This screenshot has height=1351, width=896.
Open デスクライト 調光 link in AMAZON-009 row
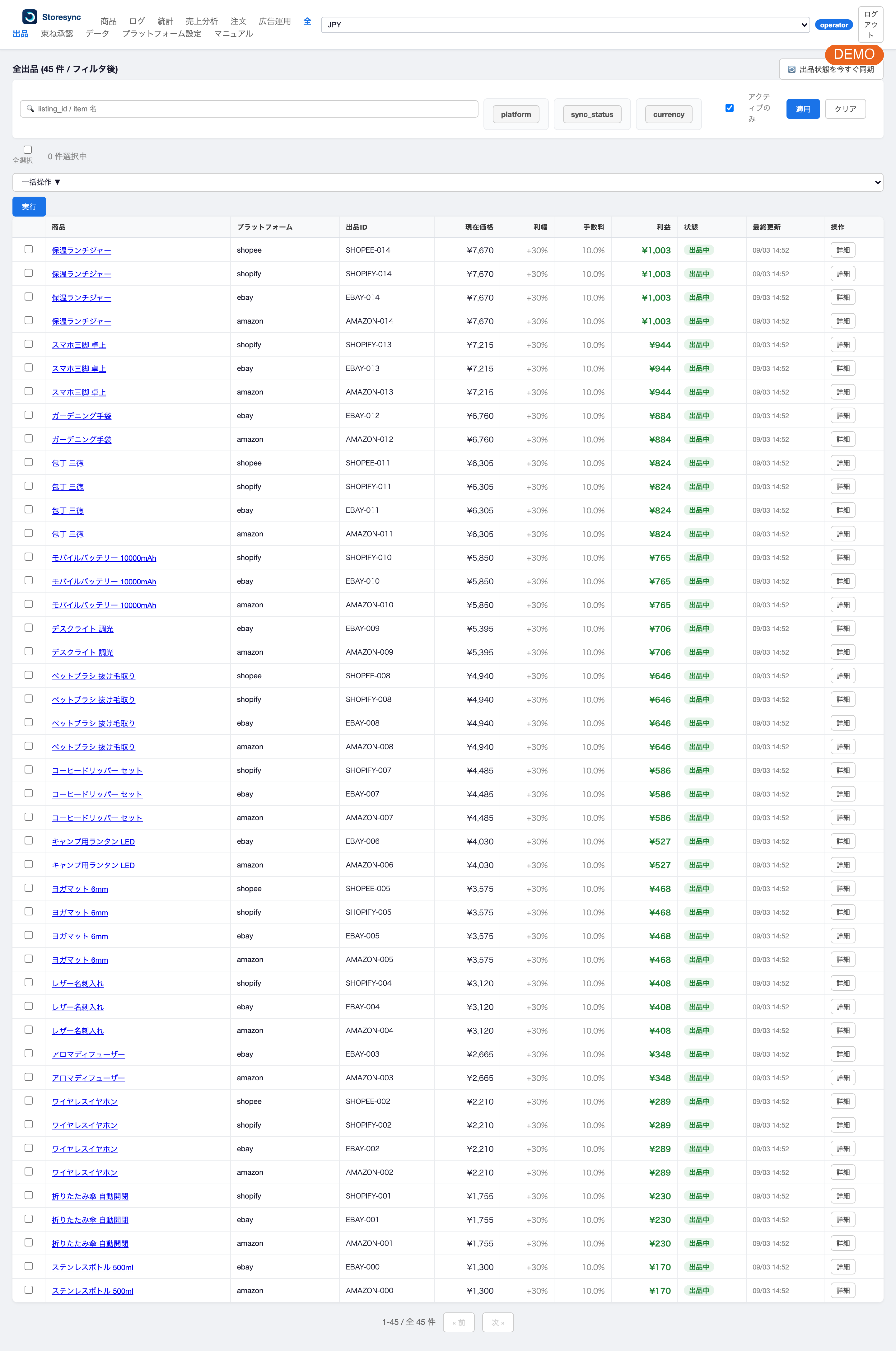click(x=82, y=653)
